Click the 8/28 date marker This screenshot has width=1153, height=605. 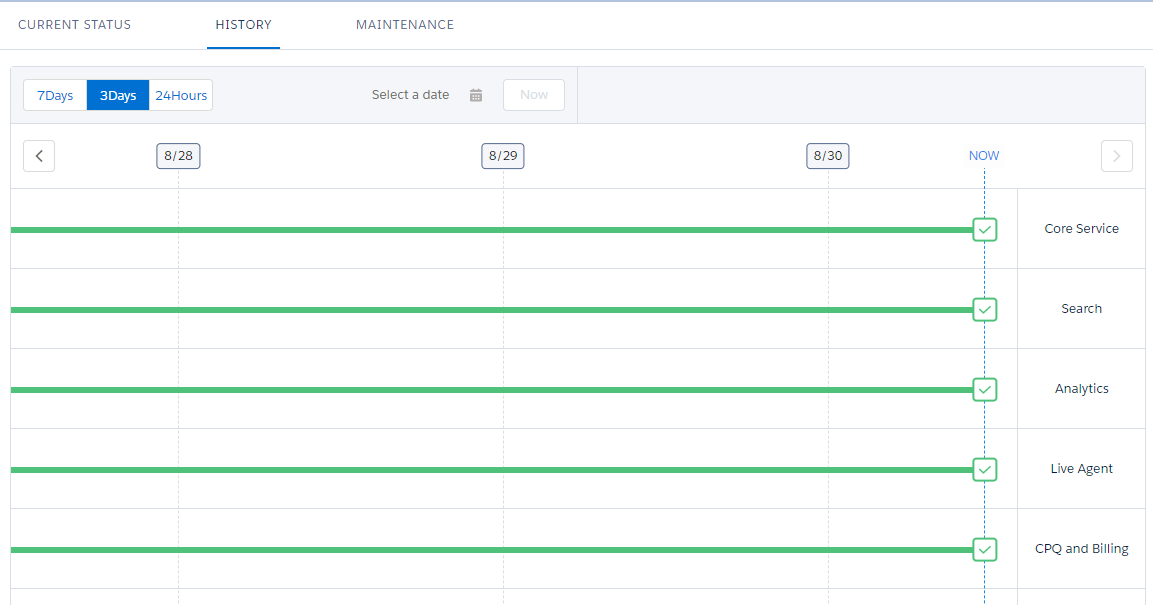[178, 156]
